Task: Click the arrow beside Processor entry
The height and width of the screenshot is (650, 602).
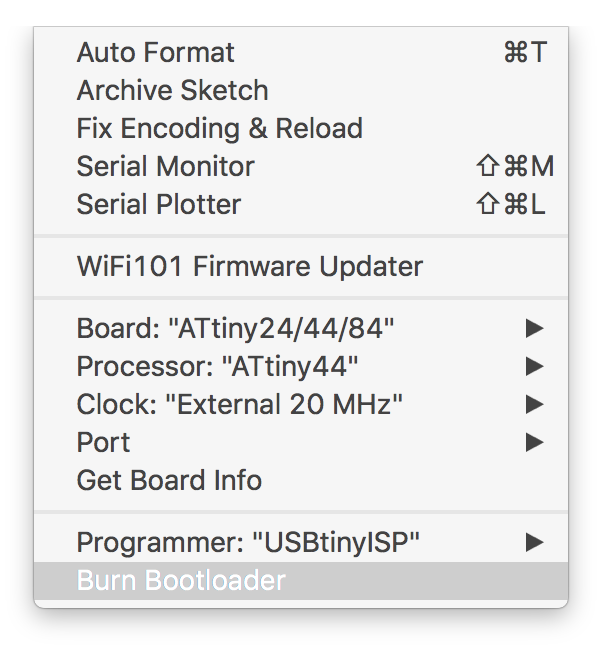Action: (534, 366)
